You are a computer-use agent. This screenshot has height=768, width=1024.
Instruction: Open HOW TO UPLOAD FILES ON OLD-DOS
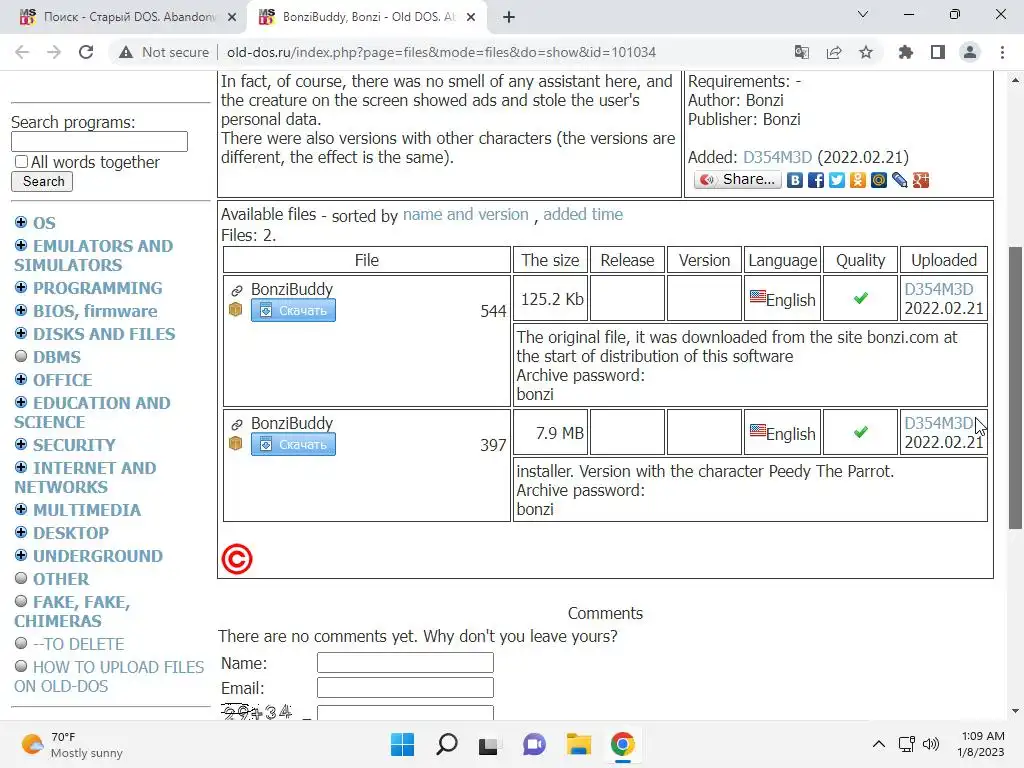click(x=109, y=677)
